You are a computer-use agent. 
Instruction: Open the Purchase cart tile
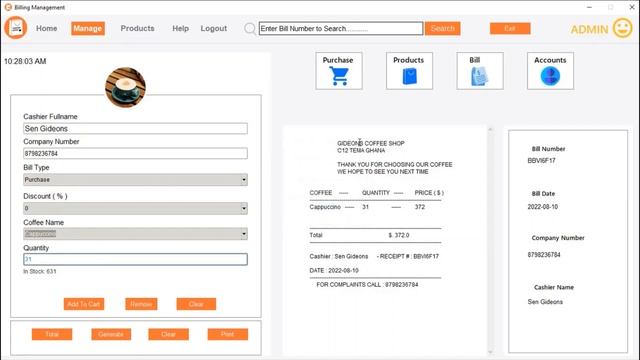click(x=339, y=71)
